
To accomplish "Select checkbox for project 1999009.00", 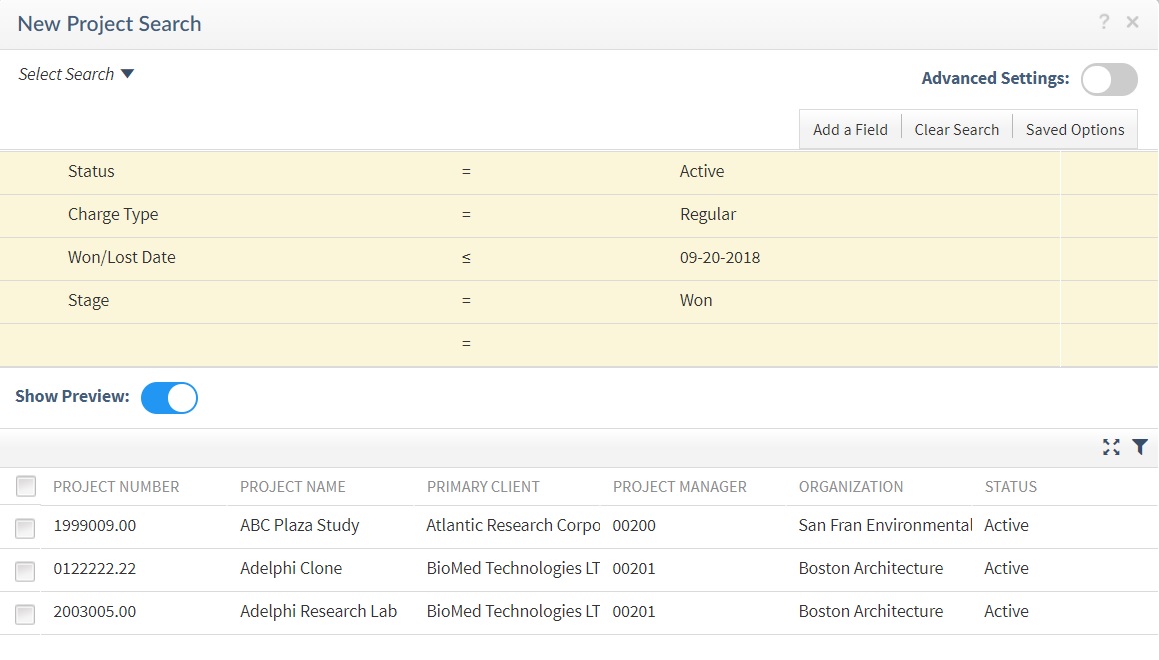I will (25, 527).
